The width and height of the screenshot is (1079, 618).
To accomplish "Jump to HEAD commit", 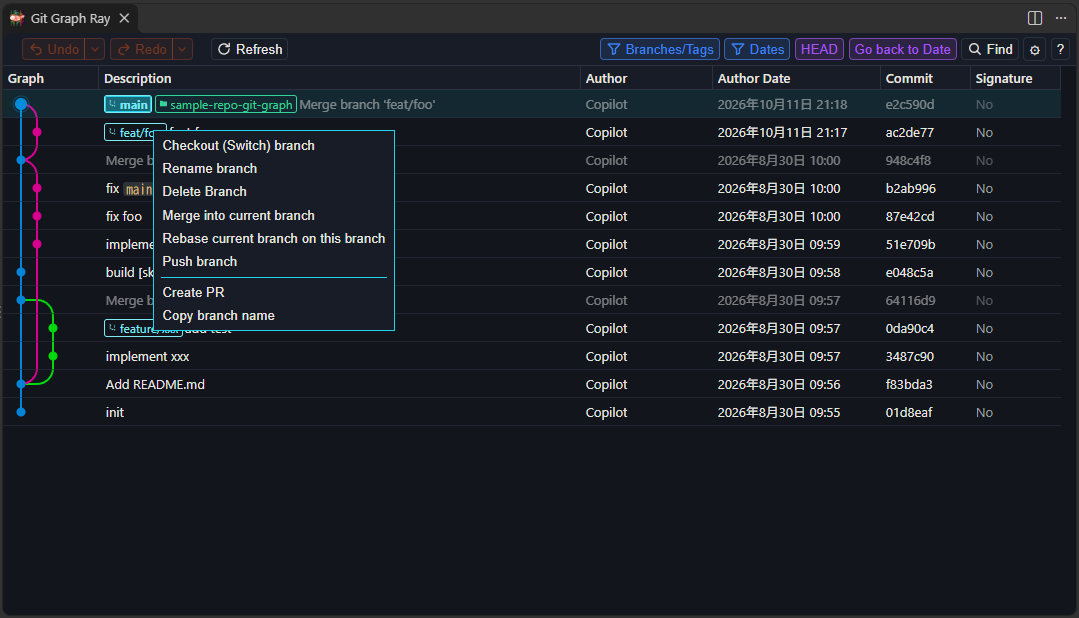I will point(819,50).
